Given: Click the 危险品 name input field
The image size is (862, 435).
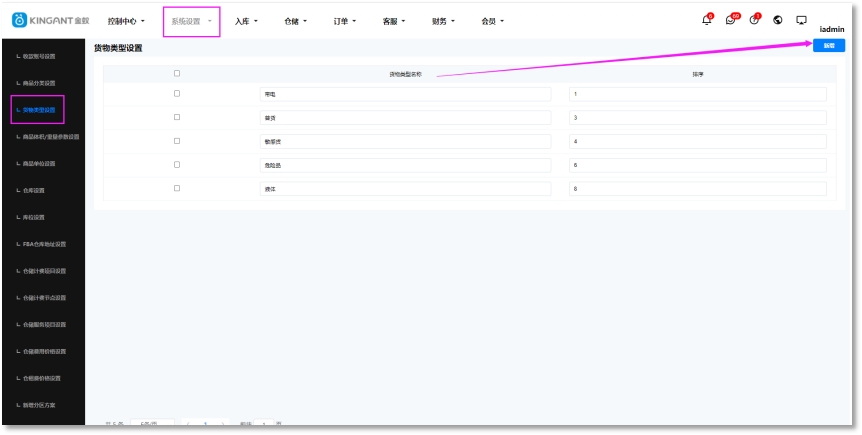Looking at the screenshot, I should pyautogui.click(x=405, y=165).
